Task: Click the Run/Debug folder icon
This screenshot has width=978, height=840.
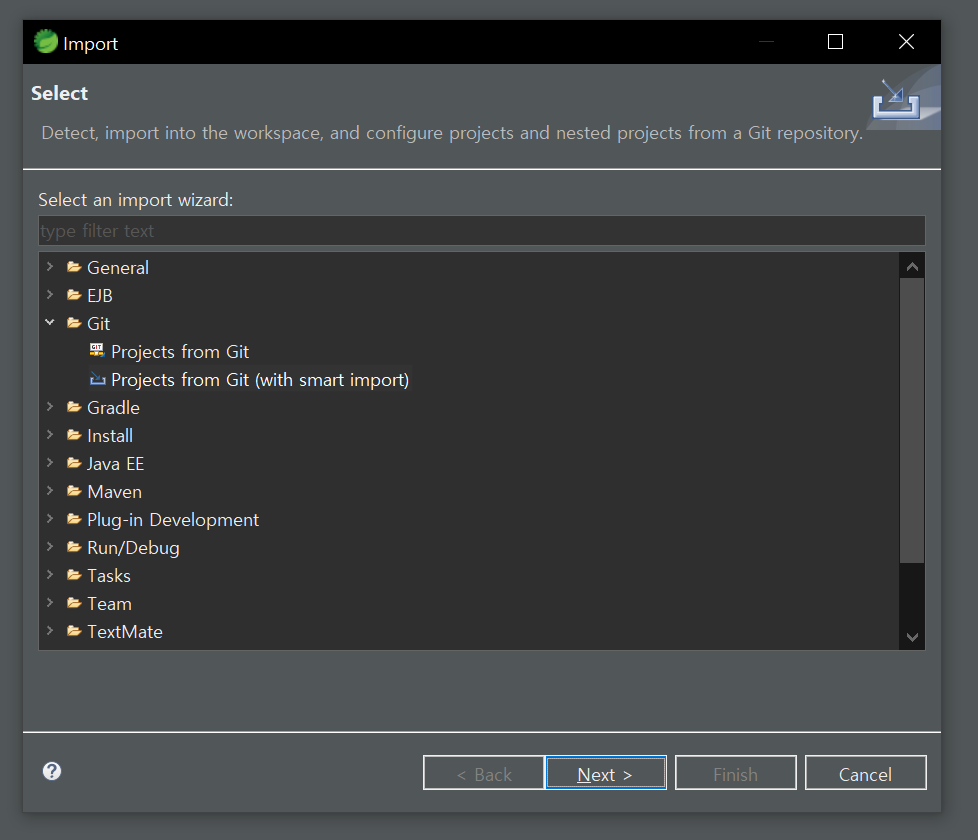Action: click(74, 548)
